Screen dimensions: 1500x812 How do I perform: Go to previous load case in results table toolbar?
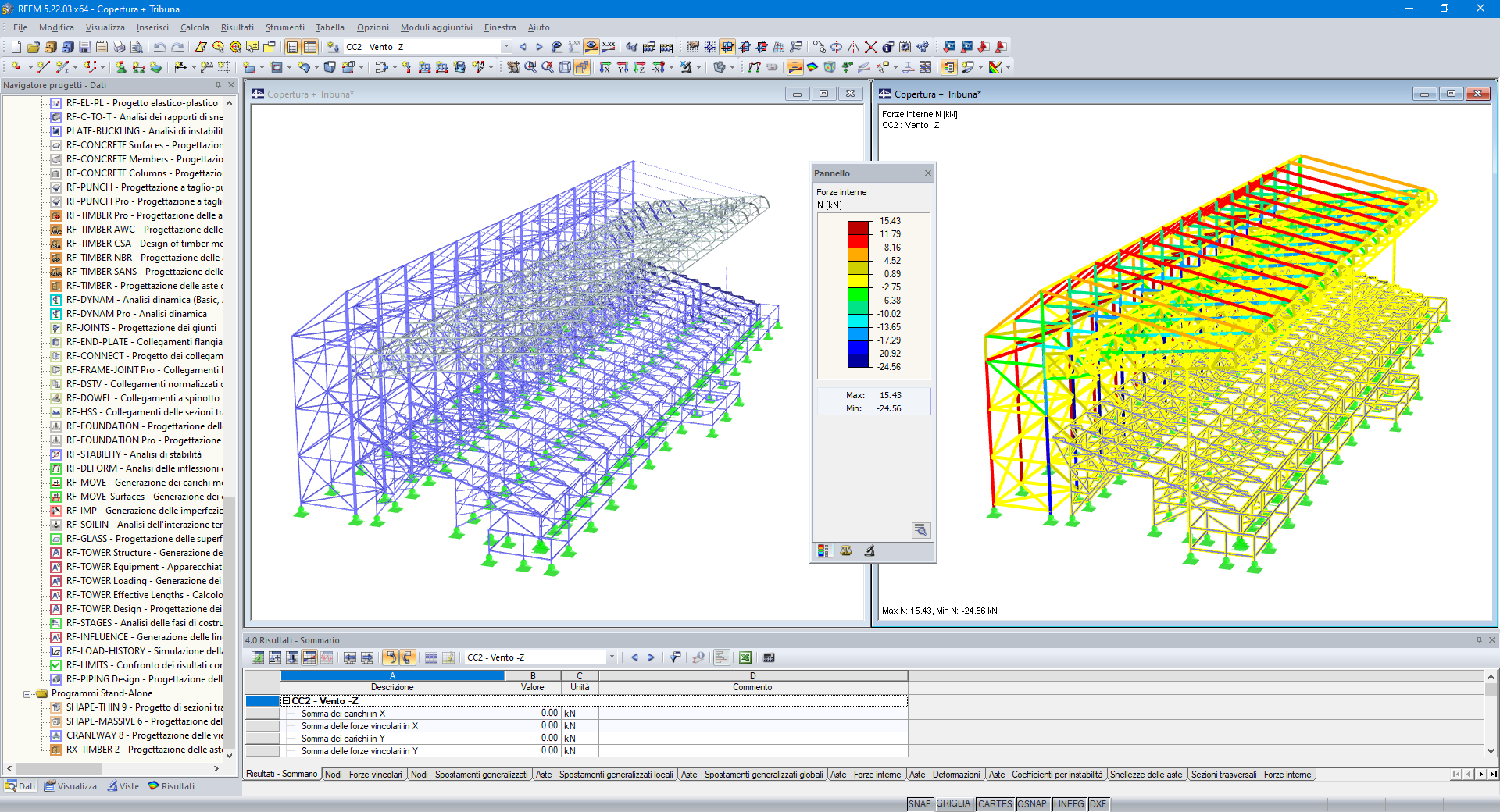pos(634,657)
